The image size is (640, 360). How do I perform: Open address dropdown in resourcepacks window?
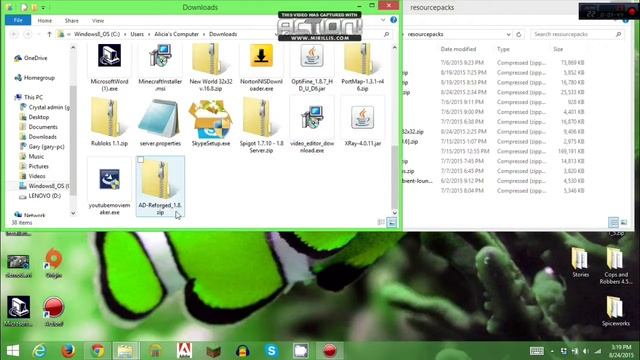[x=508, y=34]
